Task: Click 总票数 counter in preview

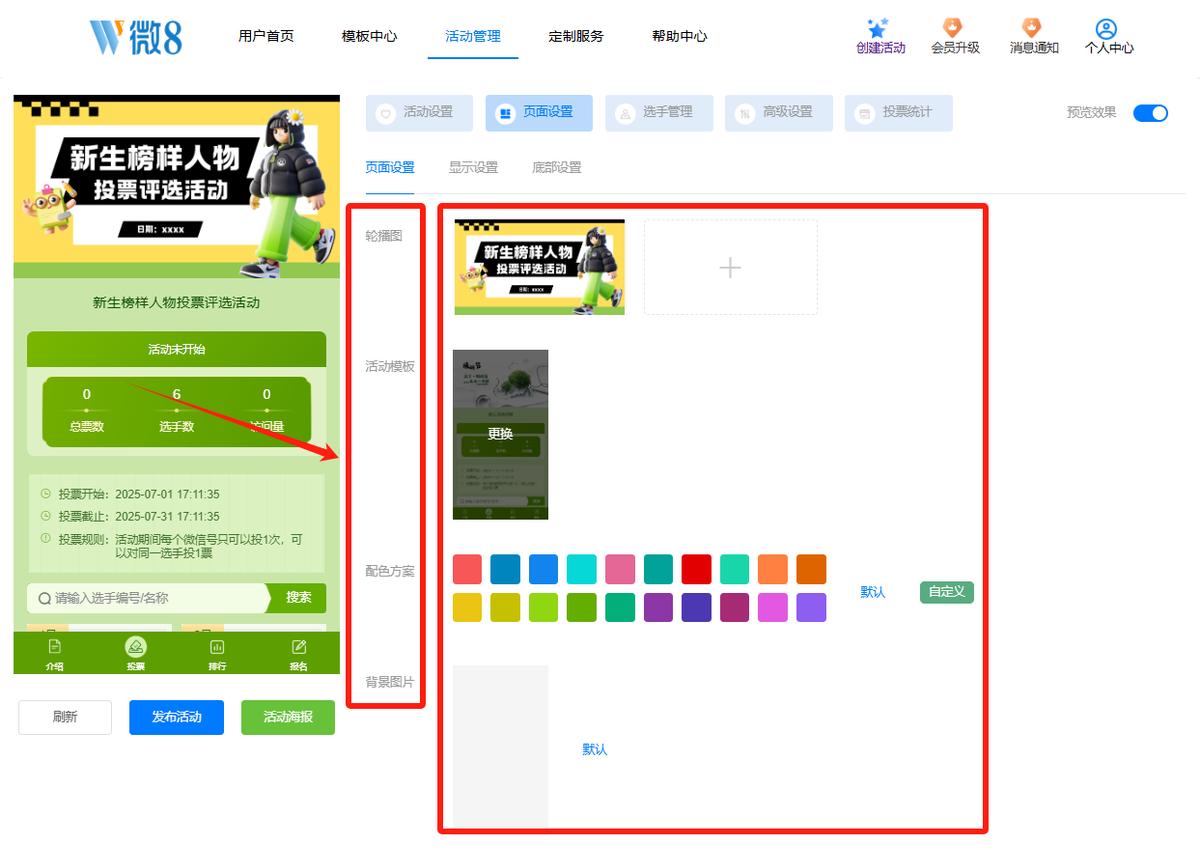Action: point(87,410)
